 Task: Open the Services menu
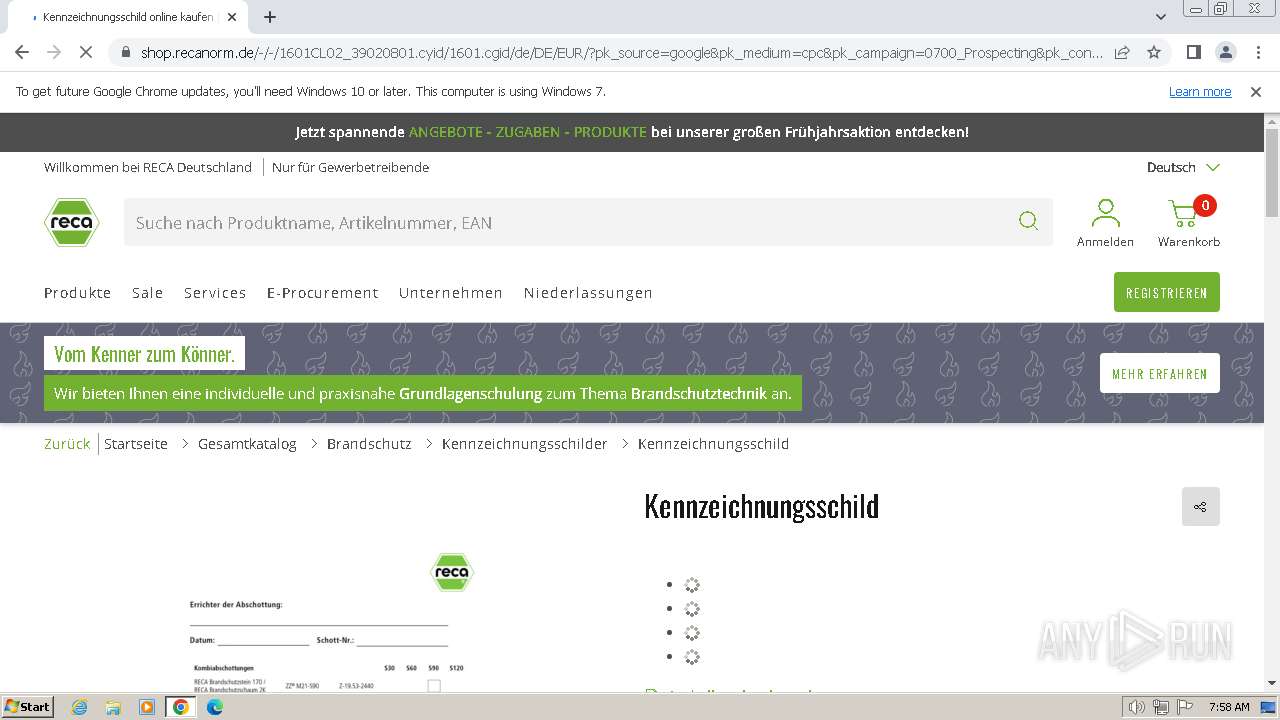215,293
